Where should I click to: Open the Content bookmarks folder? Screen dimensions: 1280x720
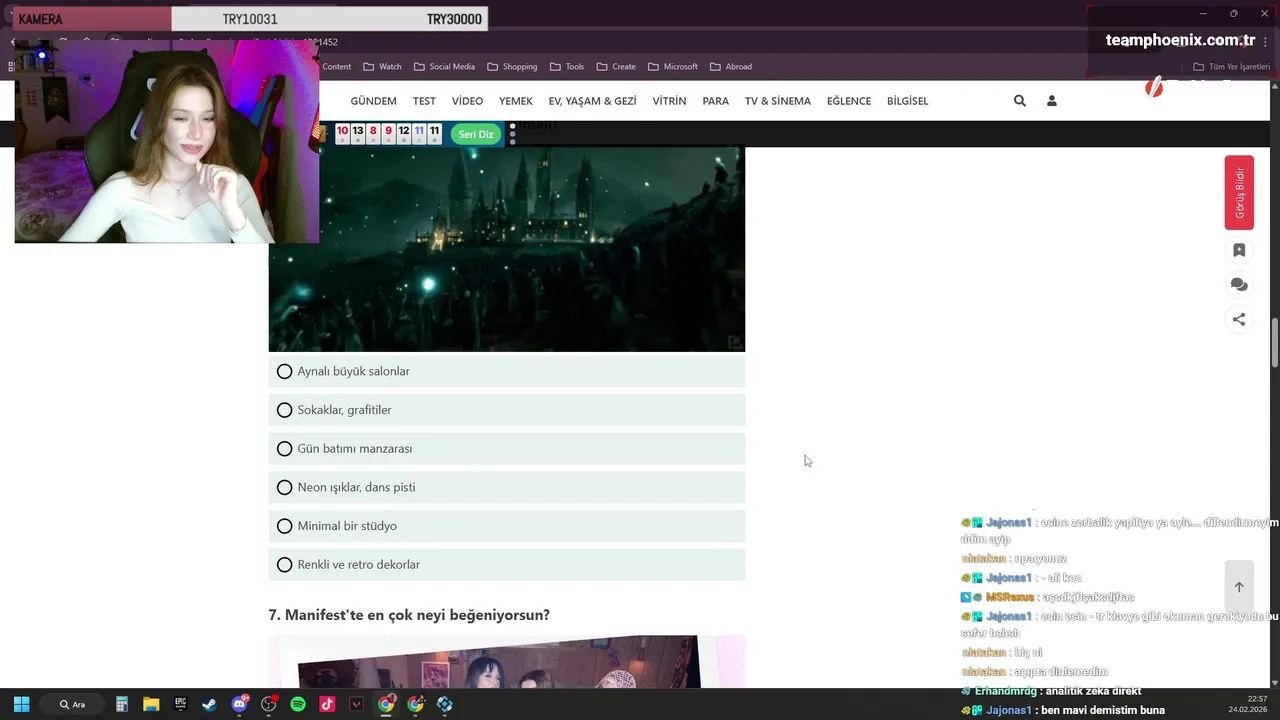click(x=336, y=67)
